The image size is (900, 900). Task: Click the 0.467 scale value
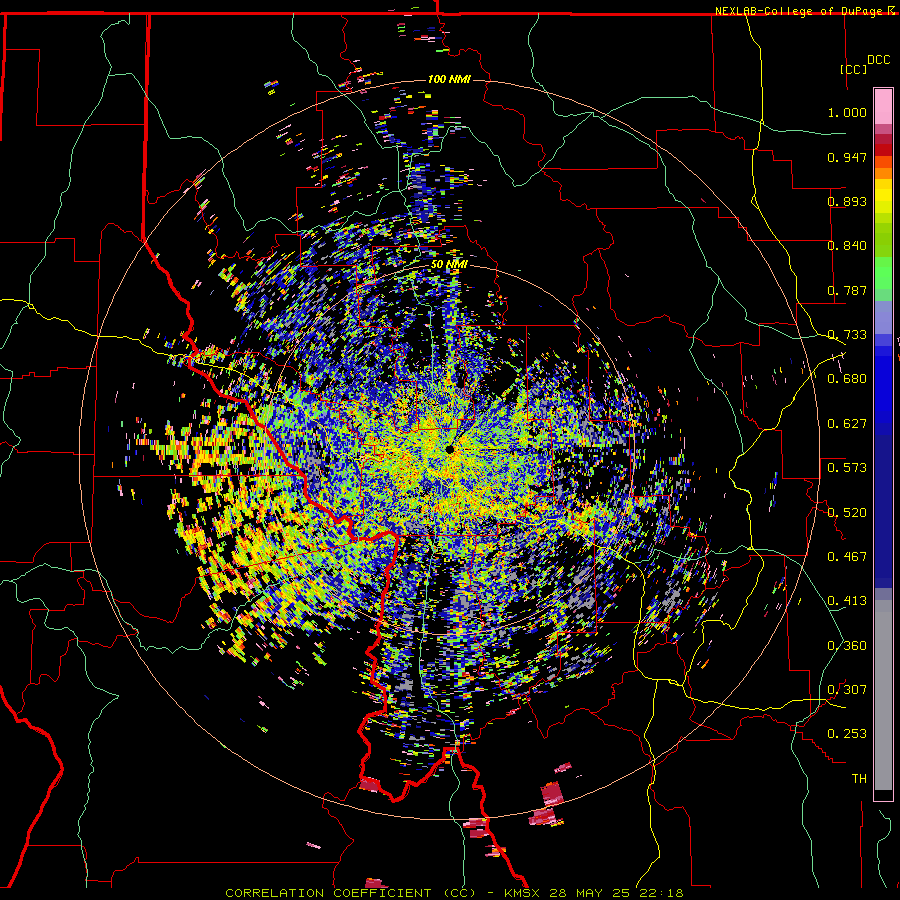tap(847, 556)
